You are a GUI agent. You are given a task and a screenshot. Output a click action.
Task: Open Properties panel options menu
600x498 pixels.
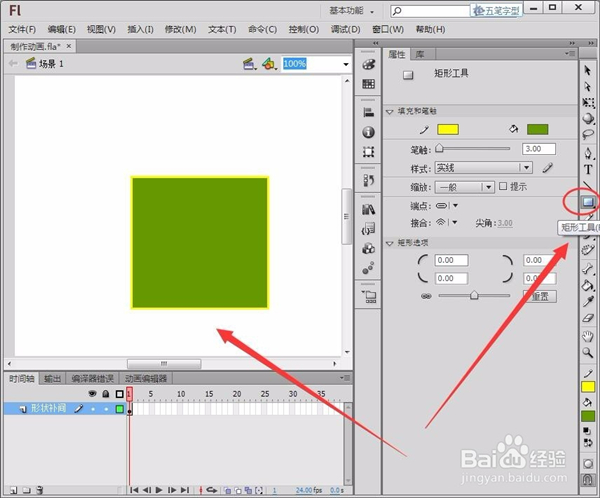click(x=570, y=54)
